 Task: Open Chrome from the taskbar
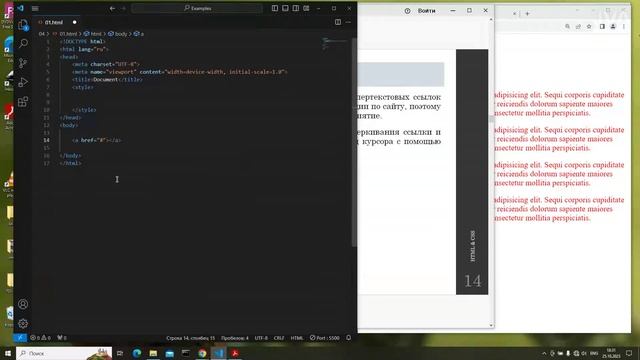coord(202,353)
